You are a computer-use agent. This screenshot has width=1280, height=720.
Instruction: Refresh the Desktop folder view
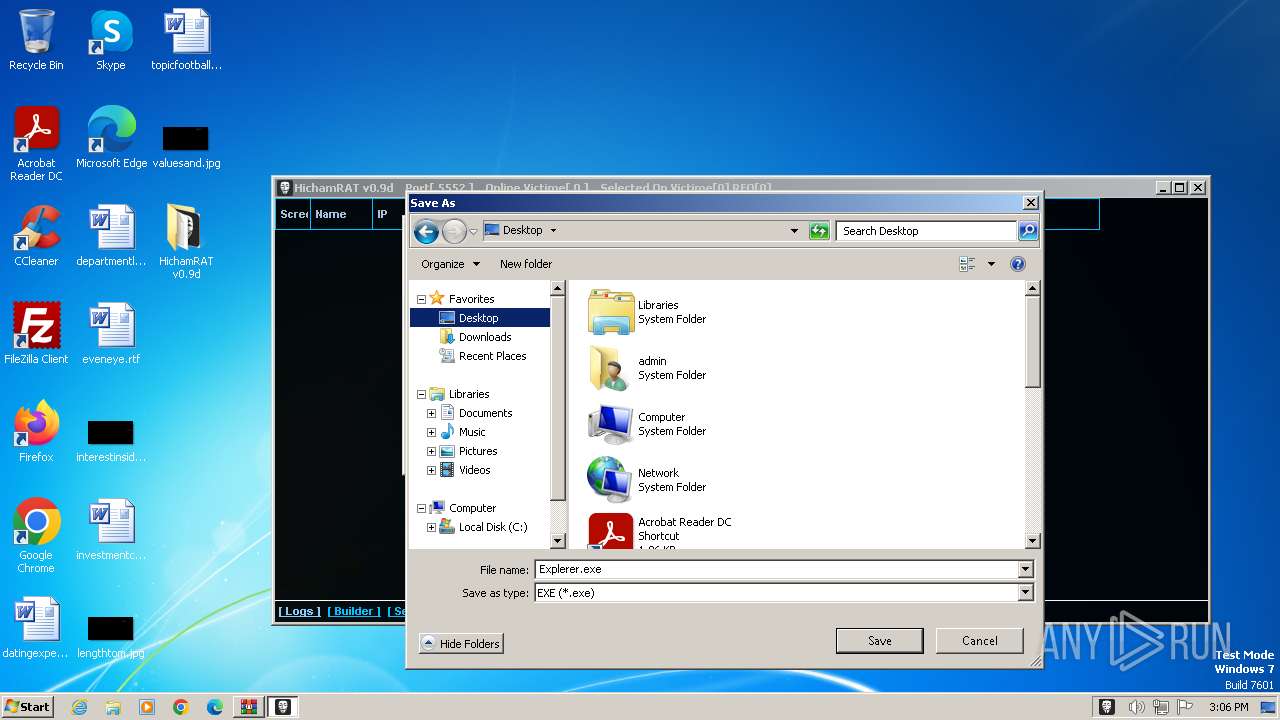(x=819, y=231)
